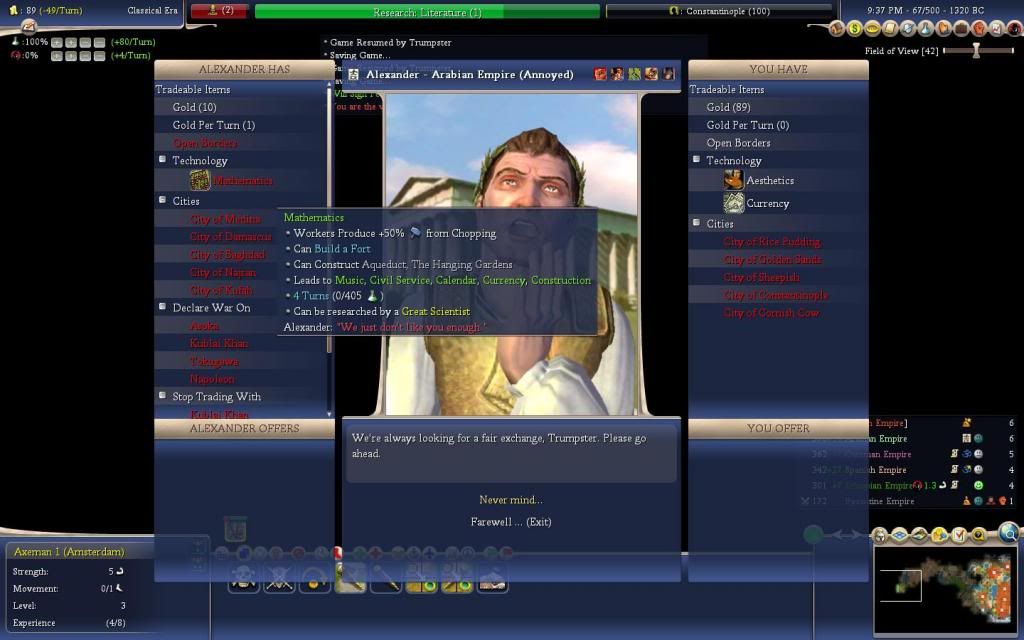This screenshot has height=640, width=1024.
Task: Click Farewell (Exit) to leave diplomacy
Action: pyautogui.click(x=510, y=522)
